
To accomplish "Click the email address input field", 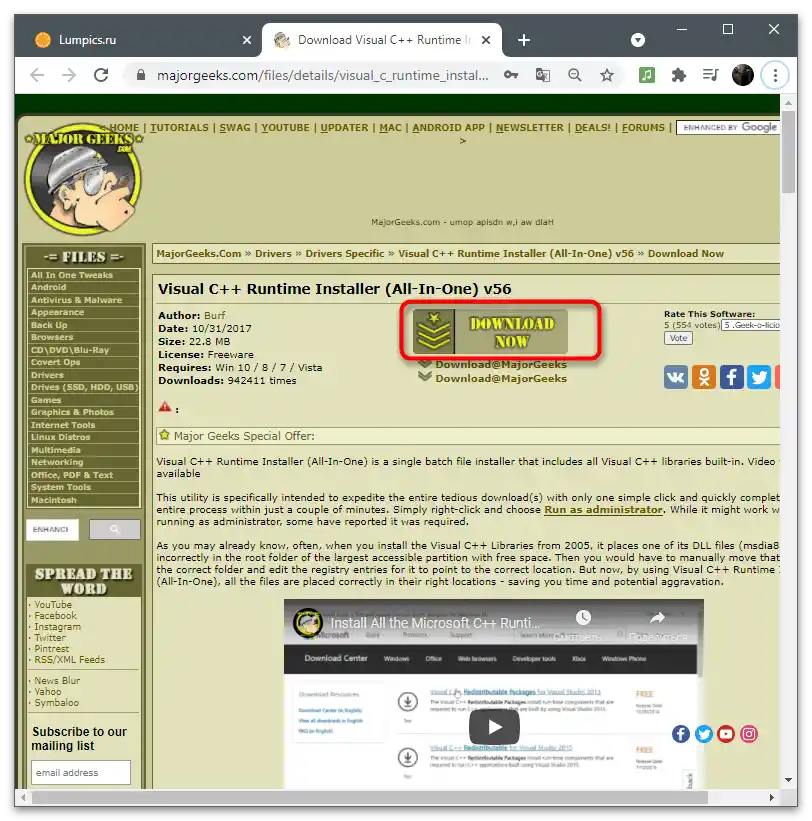I will tap(81, 772).
